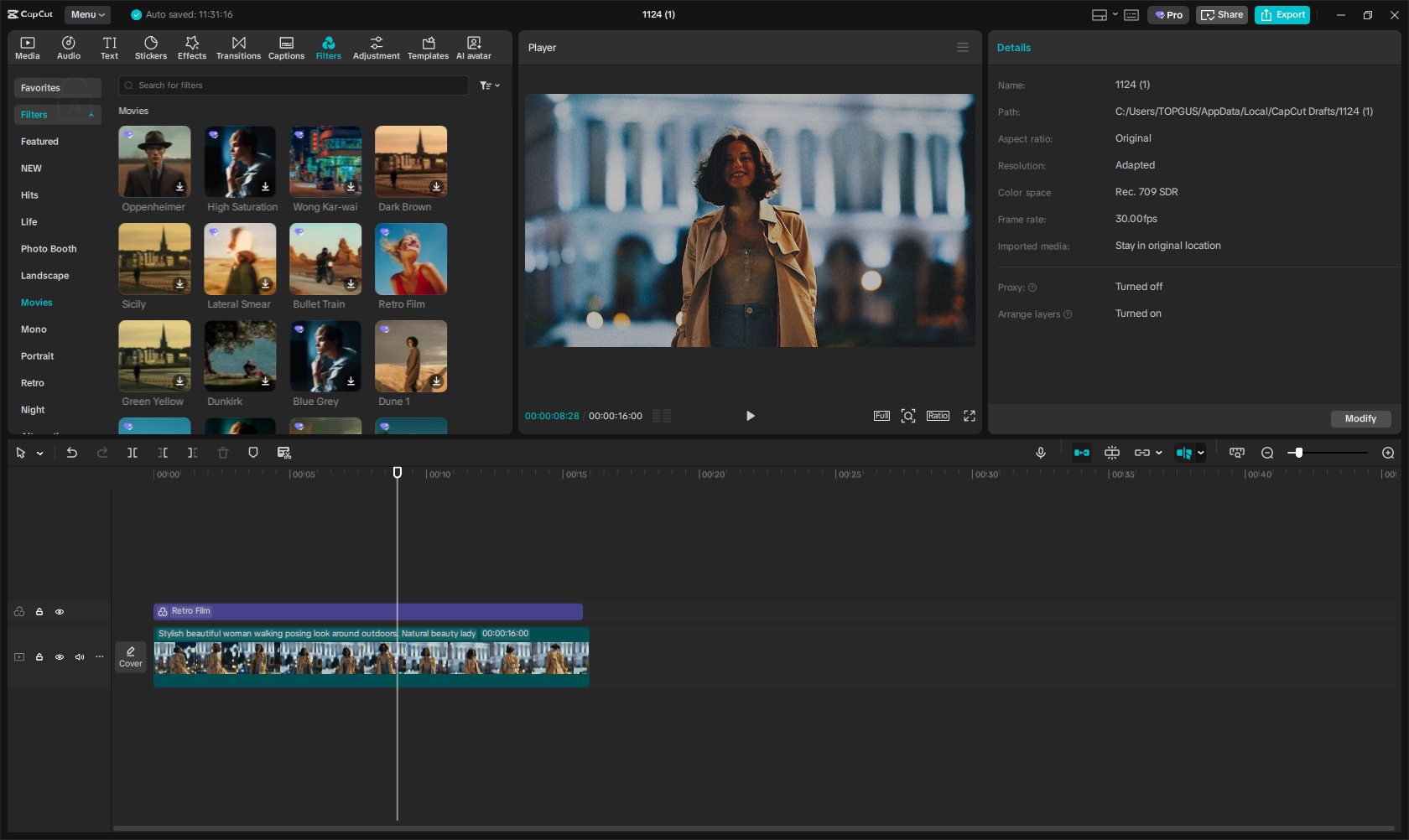Toggle auto snapping
Screen dimensions: 1409x840
tap(1112, 453)
